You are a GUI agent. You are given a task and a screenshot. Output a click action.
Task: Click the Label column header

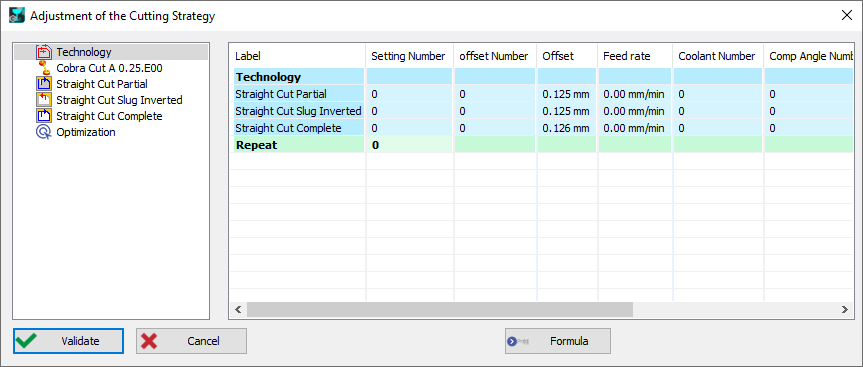coord(298,56)
